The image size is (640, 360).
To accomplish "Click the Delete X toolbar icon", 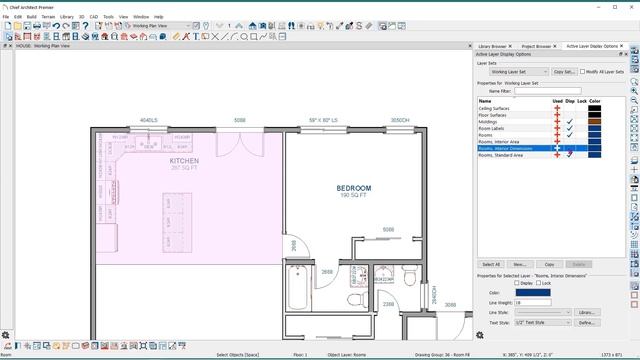I will point(215,37).
